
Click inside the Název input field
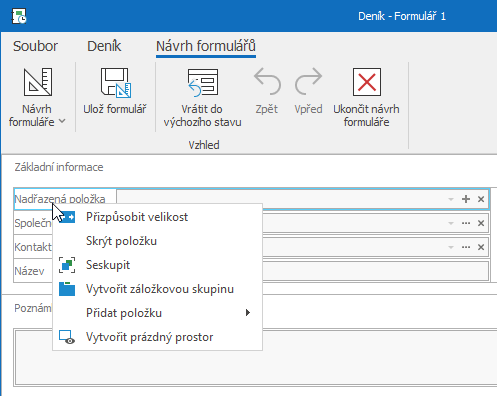click(x=375, y=271)
